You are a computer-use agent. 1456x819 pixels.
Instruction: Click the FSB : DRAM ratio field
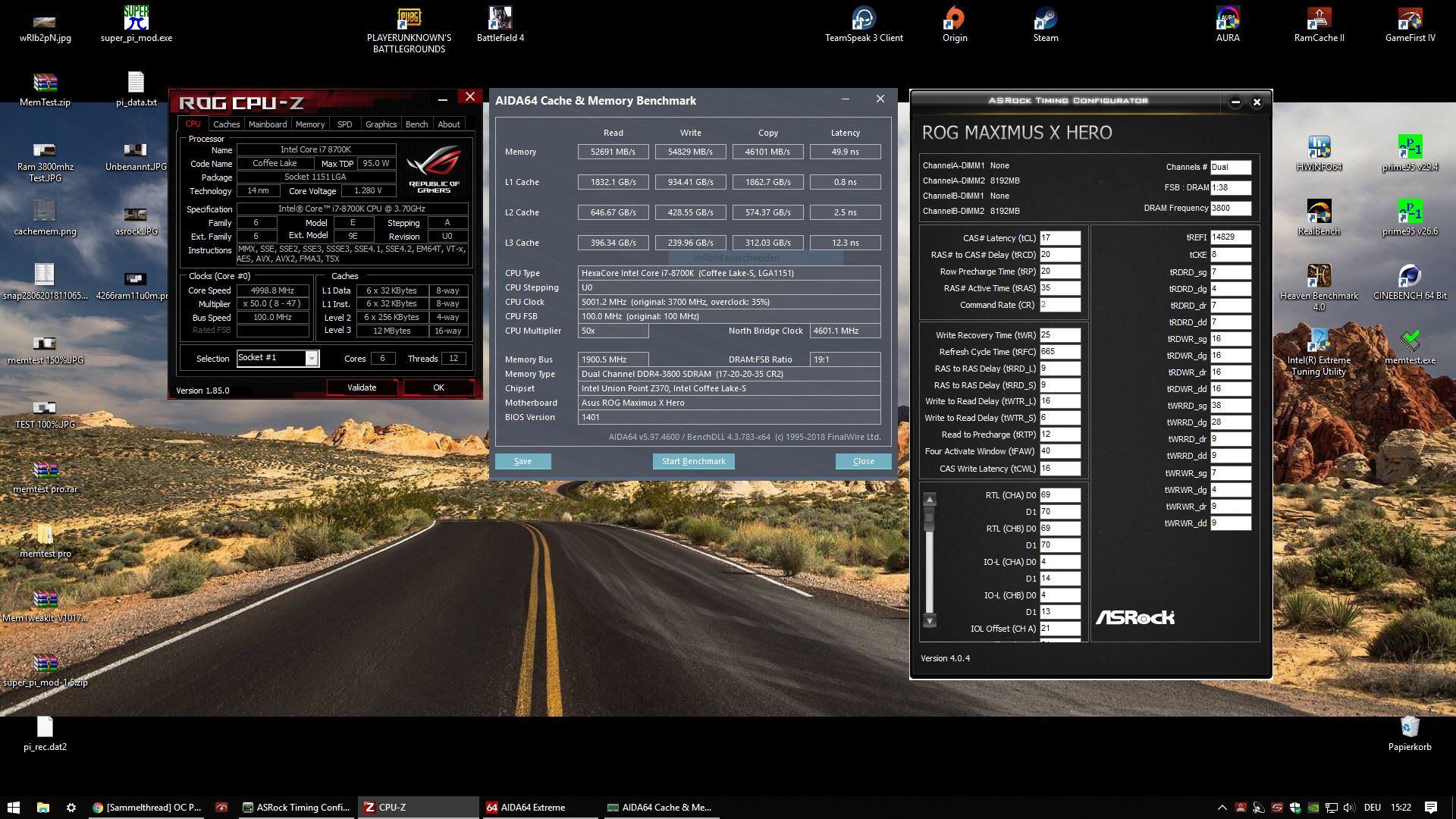tap(1230, 187)
